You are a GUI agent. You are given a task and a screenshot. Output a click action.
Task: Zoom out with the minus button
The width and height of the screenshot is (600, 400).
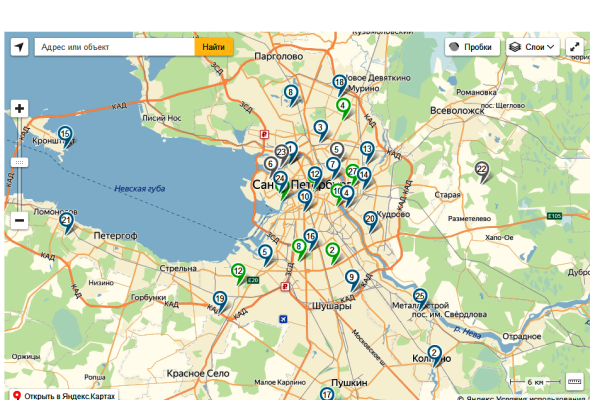tap(19, 220)
